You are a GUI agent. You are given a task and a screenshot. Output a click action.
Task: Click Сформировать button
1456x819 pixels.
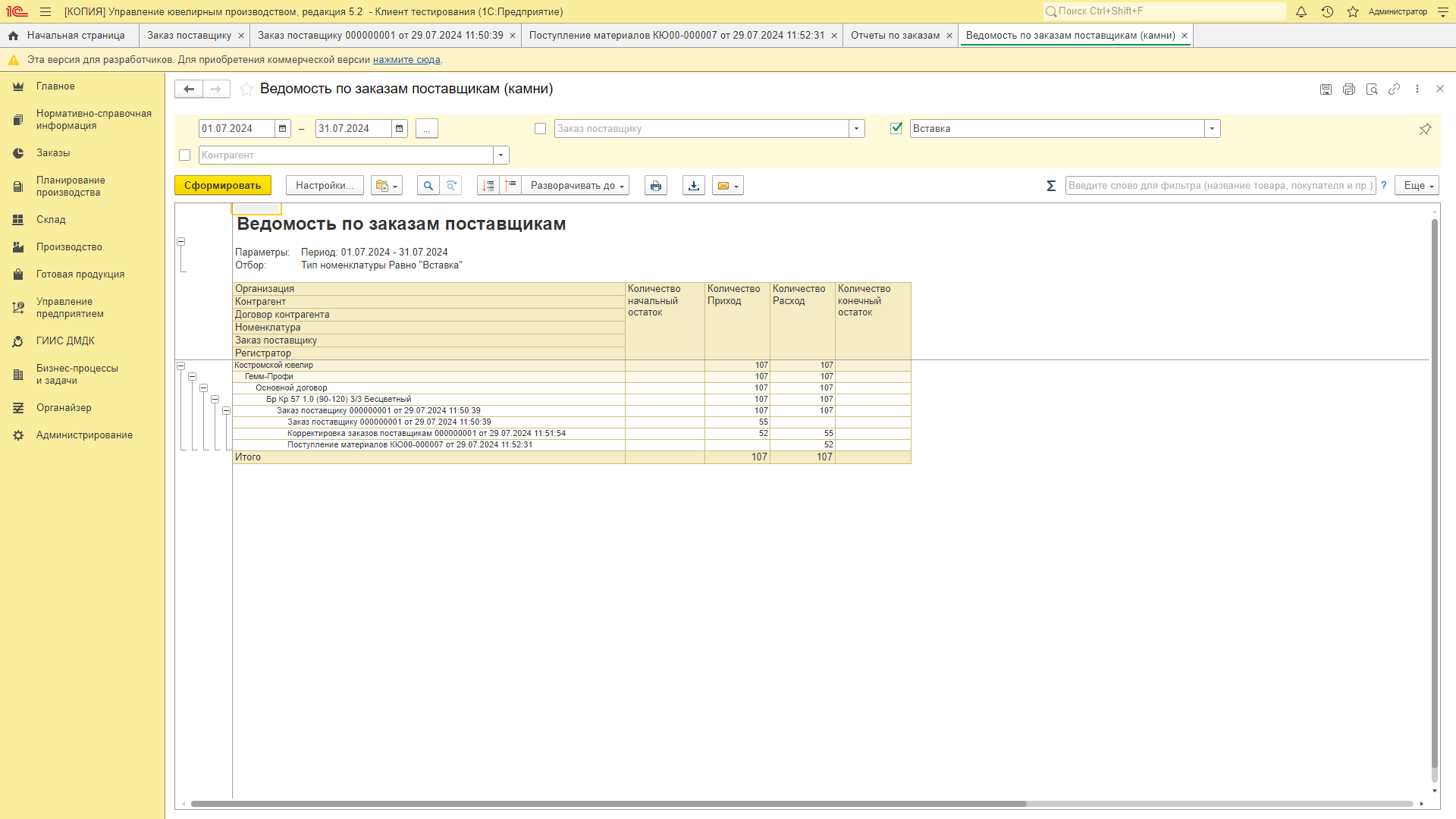coord(222,186)
